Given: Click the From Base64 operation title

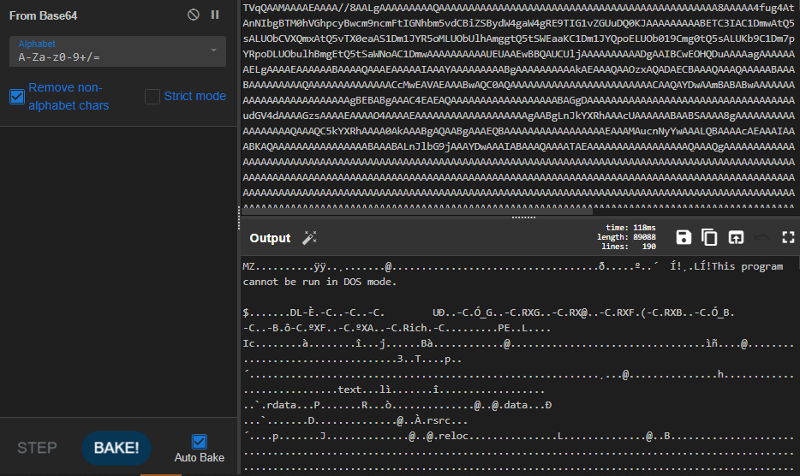Looking at the screenshot, I should pos(43,16).
